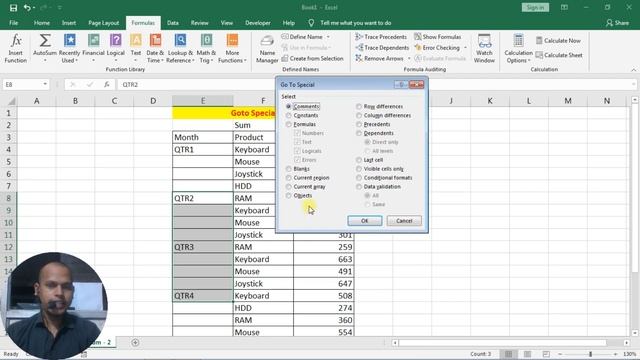640x360 pixels.
Task: Open the Watch Window
Action: point(484,48)
